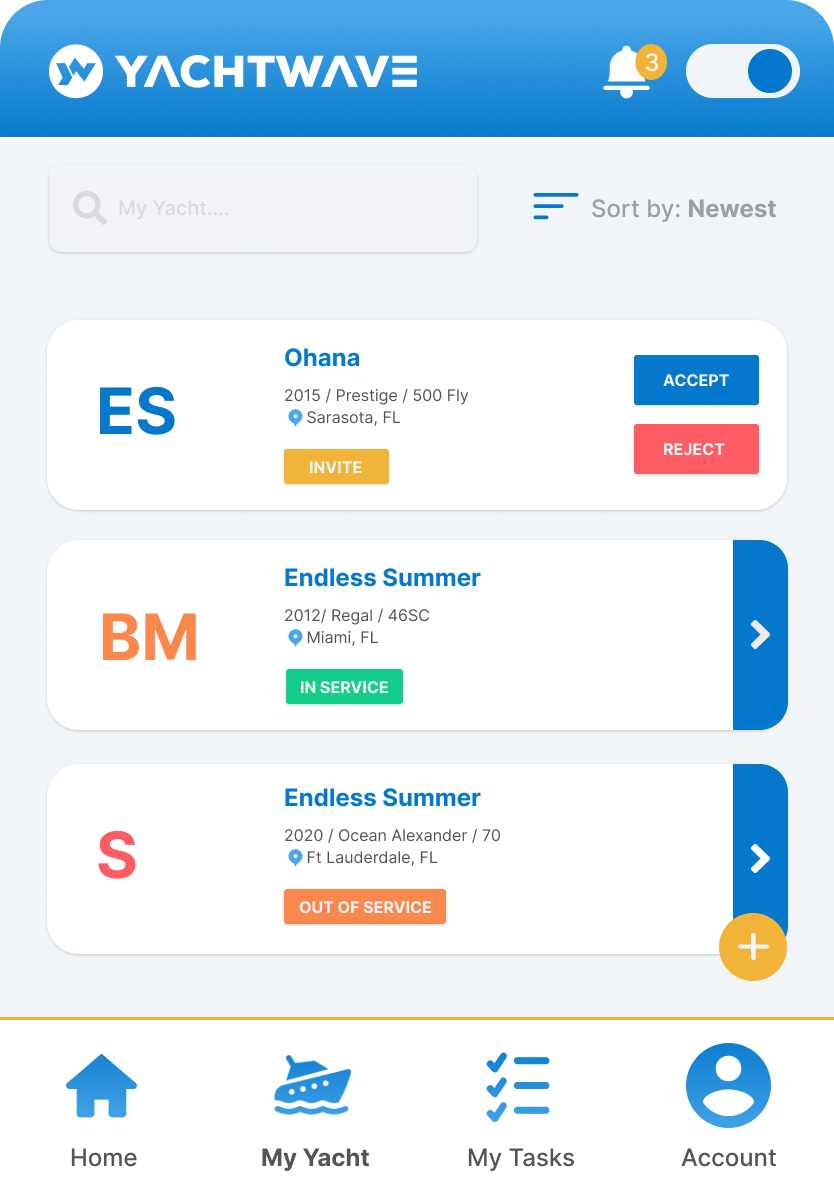The height and width of the screenshot is (1194, 834).
Task: Click the yellow plus add button
Action: 753,947
